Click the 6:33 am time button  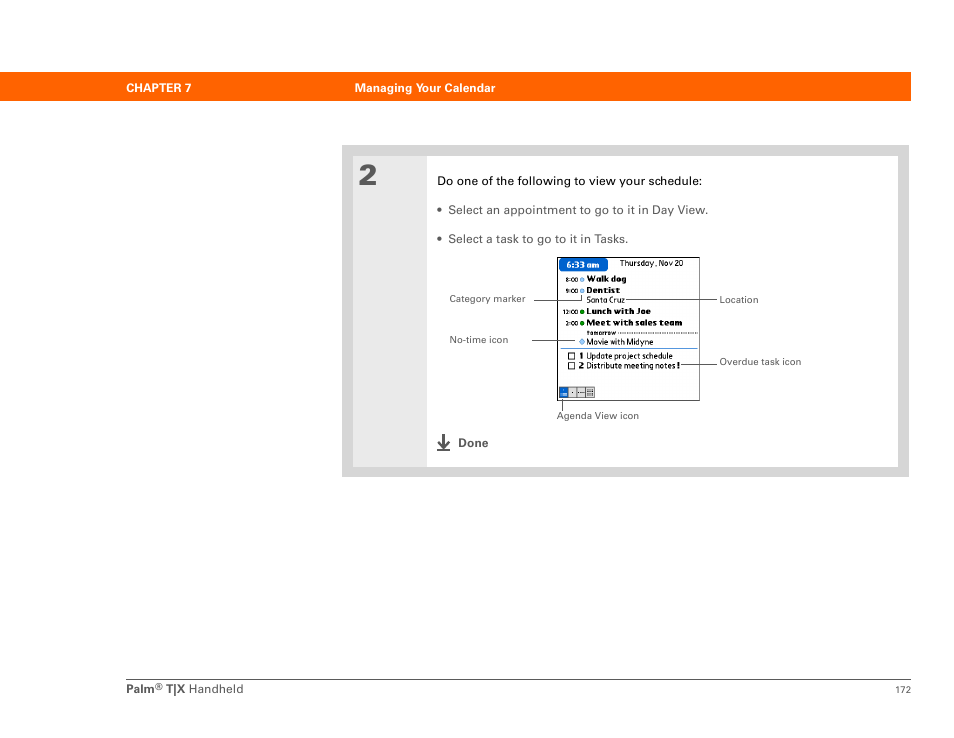(x=583, y=265)
